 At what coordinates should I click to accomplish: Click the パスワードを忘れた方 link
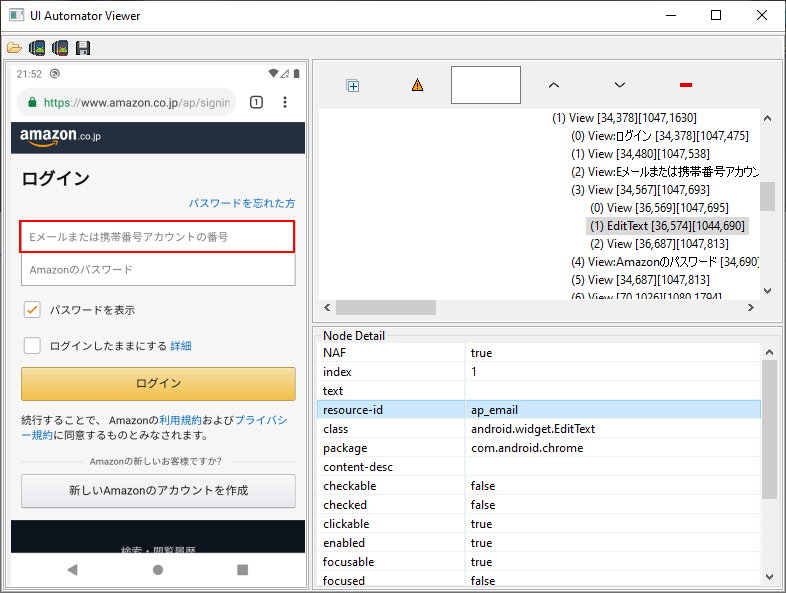pyautogui.click(x=242, y=203)
